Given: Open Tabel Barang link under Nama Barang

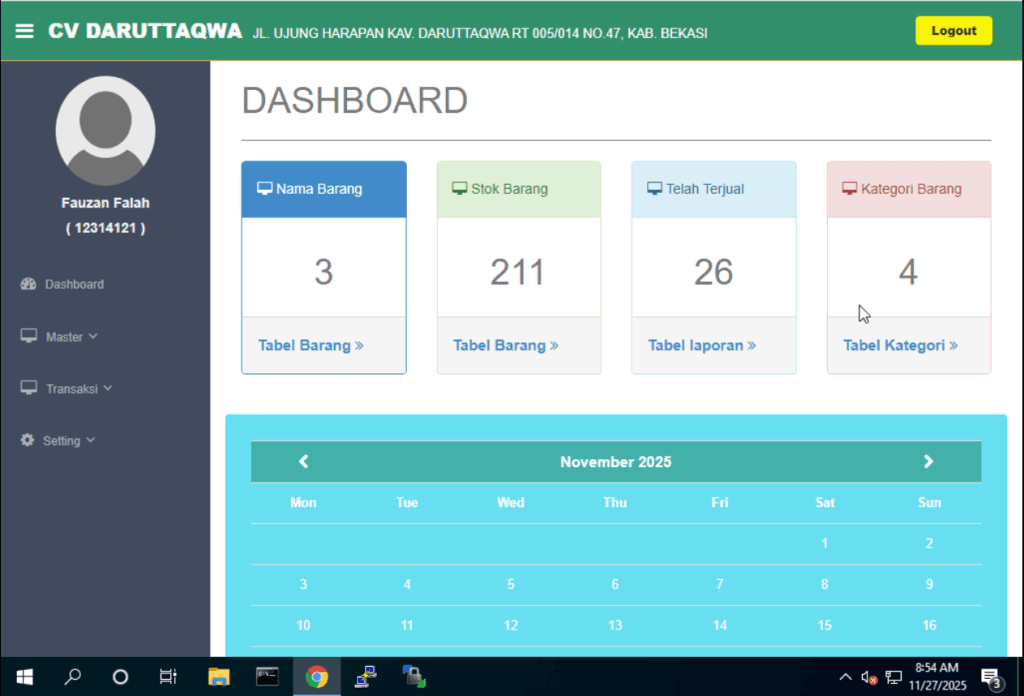Looking at the screenshot, I should click(x=310, y=346).
